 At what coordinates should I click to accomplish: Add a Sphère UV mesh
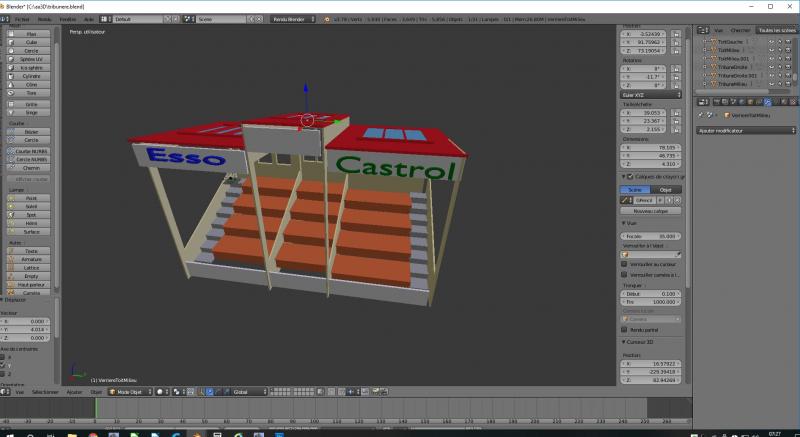[30, 58]
